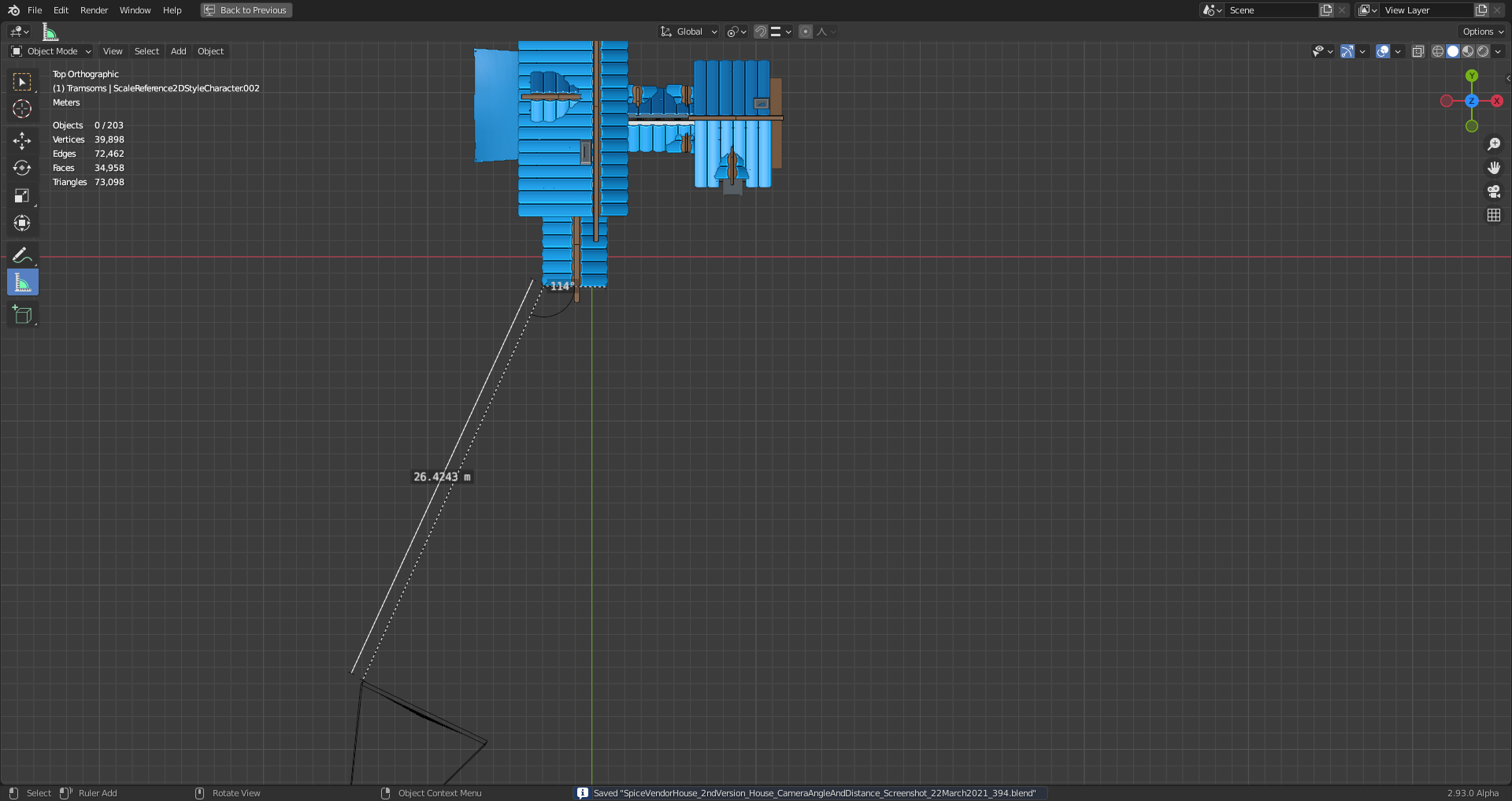Expand the snapping options dropdown
This screenshot has width=1512, height=801.
pyautogui.click(x=781, y=32)
